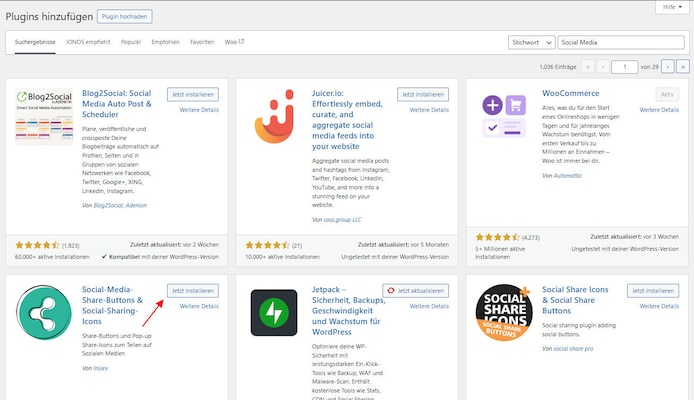The height and width of the screenshot is (400, 694).
Task: Click the disabled previous page arrow
Action: coord(603,67)
